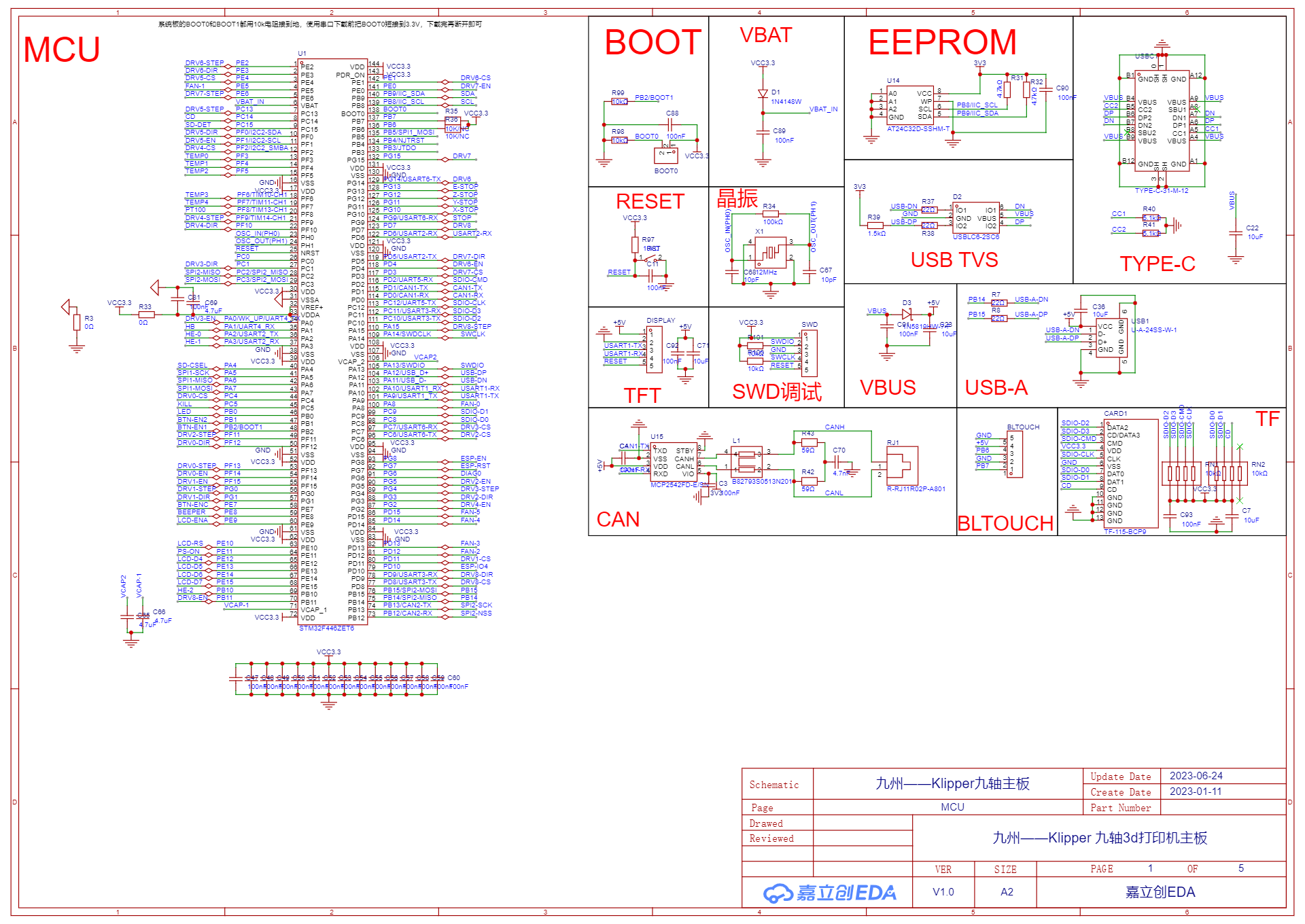Select resistor R3 0Ω symbol left of MCU
The height and width of the screenshot is (924, 1305).
pyautogui.click(x=77, y=322)
